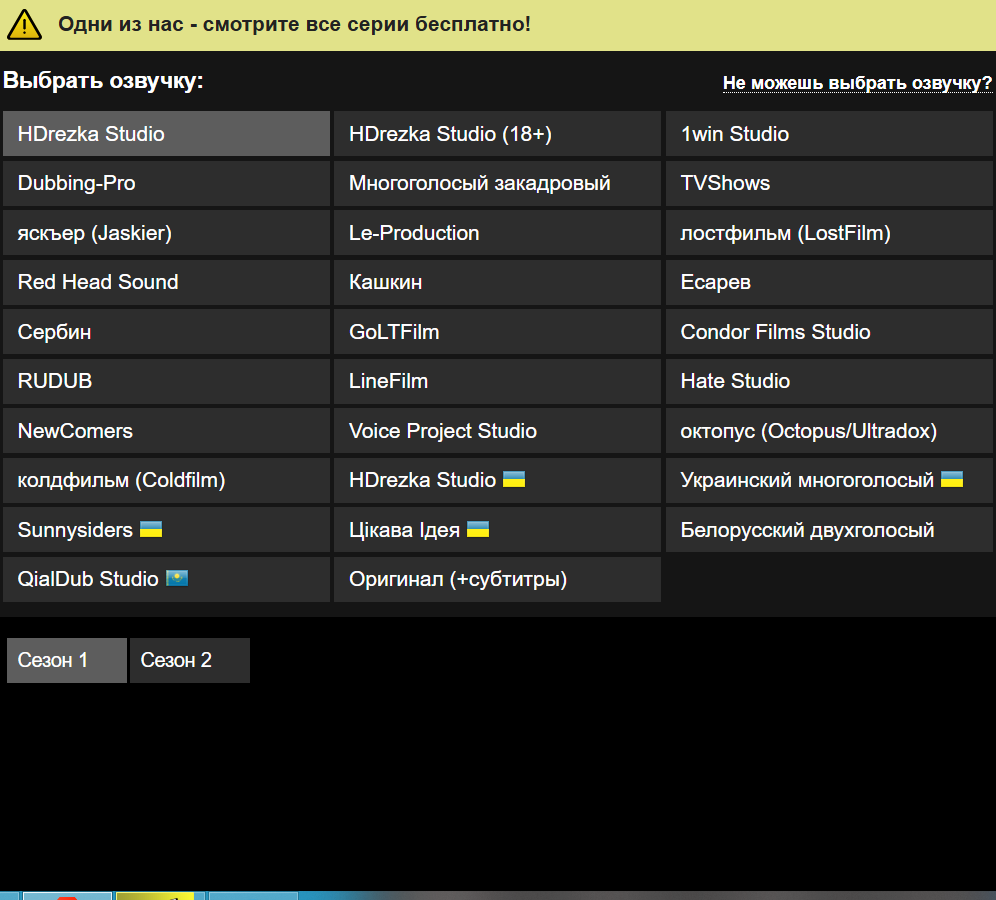
Task: Choose Цікава Ідея voiceover
Action: click(x=497, y=530)
